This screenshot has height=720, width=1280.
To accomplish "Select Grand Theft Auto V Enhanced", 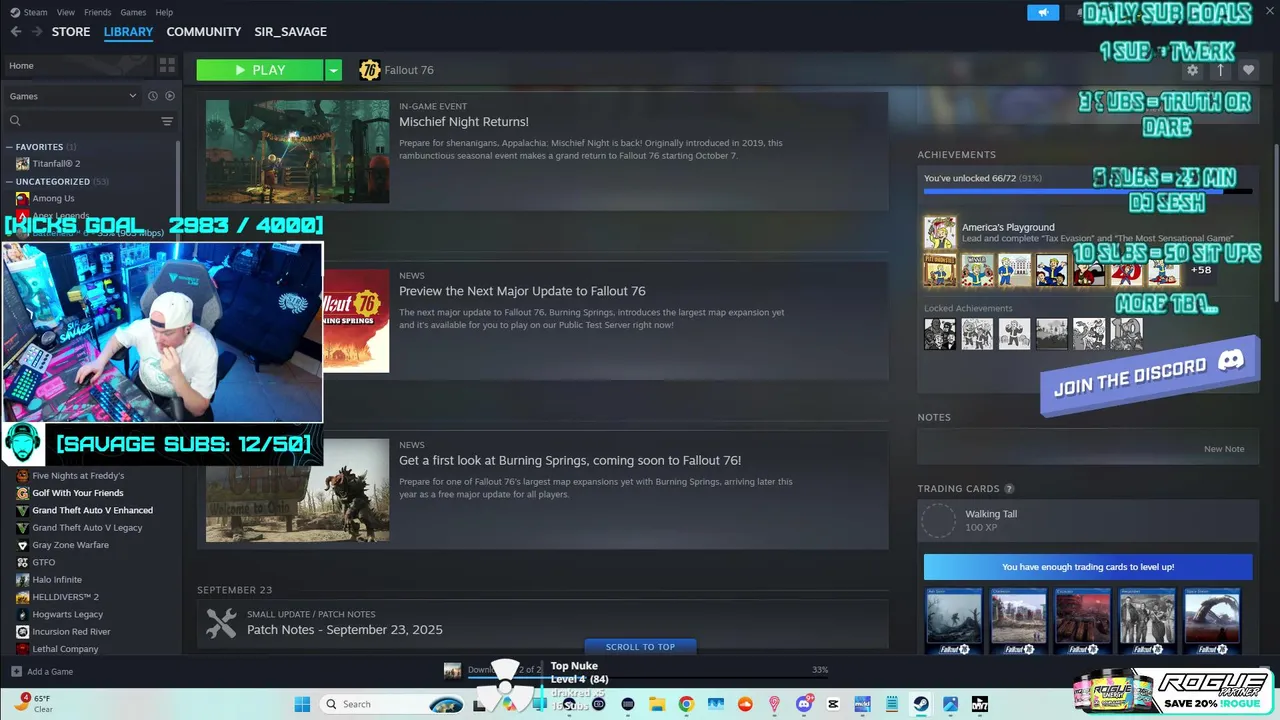I will [92, 510].
